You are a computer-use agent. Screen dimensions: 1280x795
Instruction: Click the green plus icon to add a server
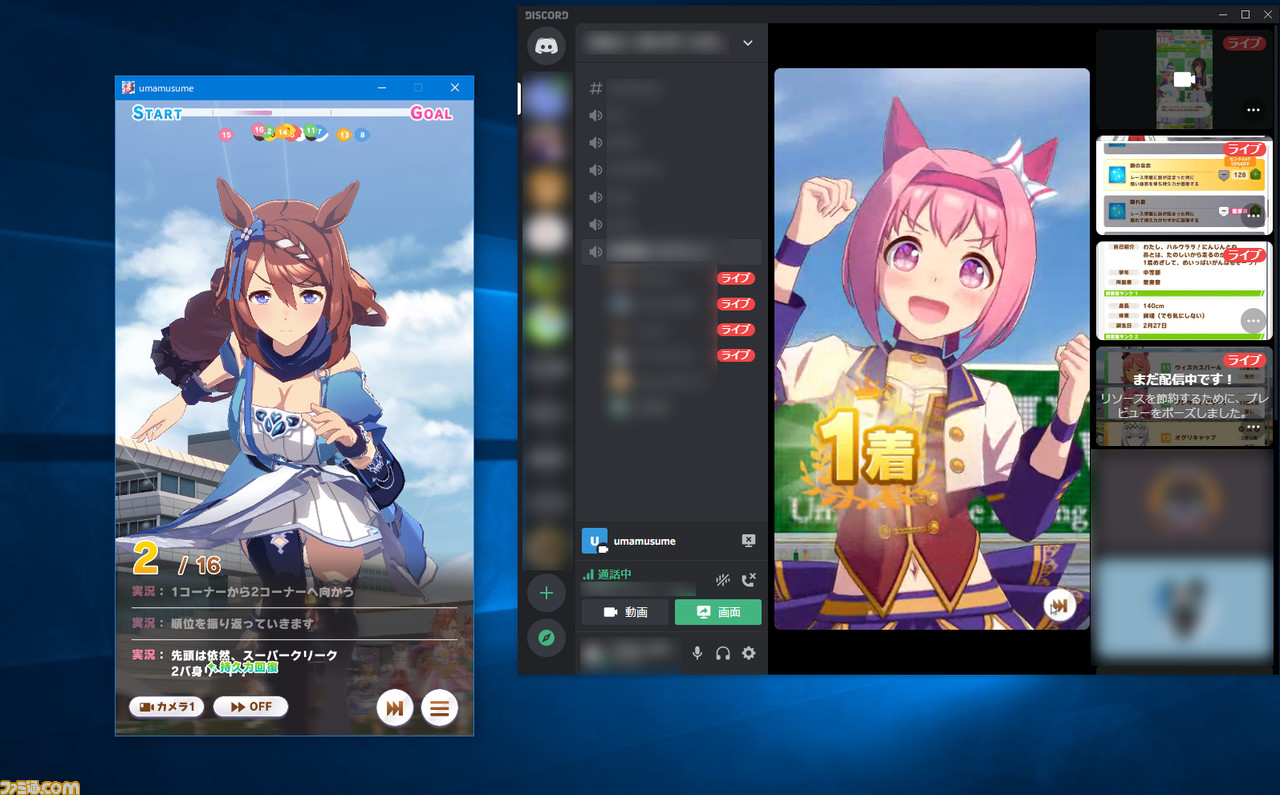click(547, 592)
